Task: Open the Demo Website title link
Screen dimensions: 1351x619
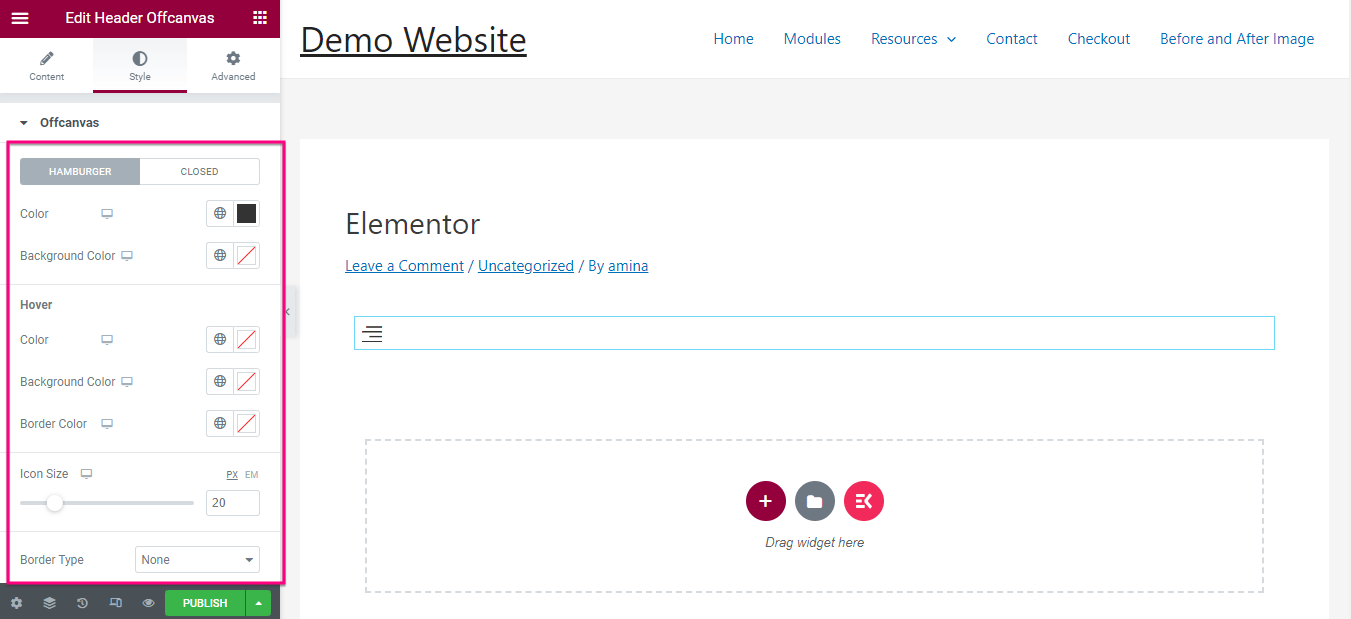Action: point(413,39)
